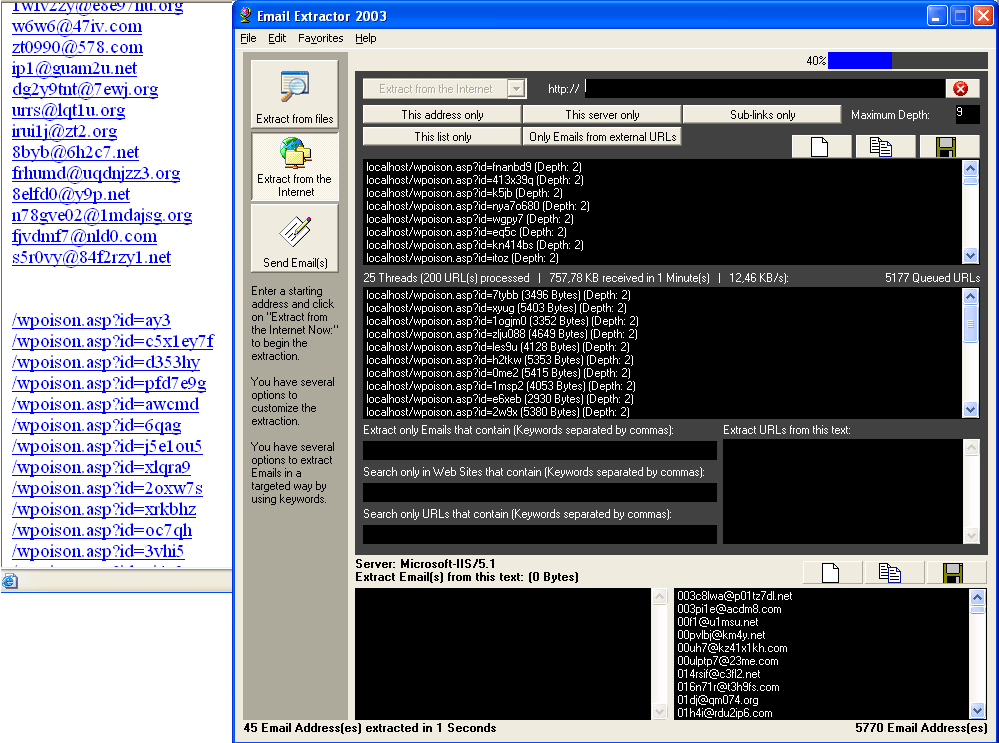Viewport: 999px width, 743px height.
Task: Select email 003c8lwa@p01tz7dl.net
Action: click(735, 596)
